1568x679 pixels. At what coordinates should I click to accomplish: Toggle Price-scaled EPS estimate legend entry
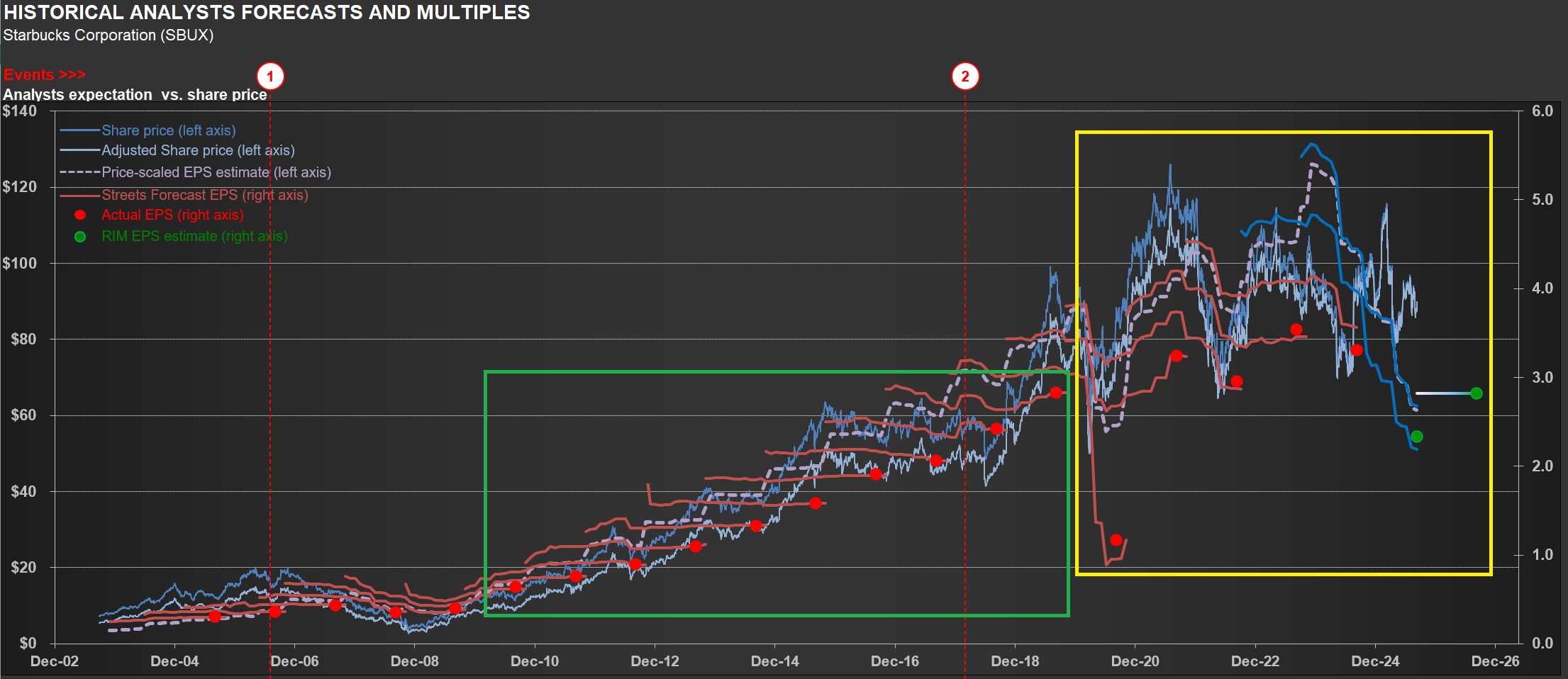[x=216, y=172]
